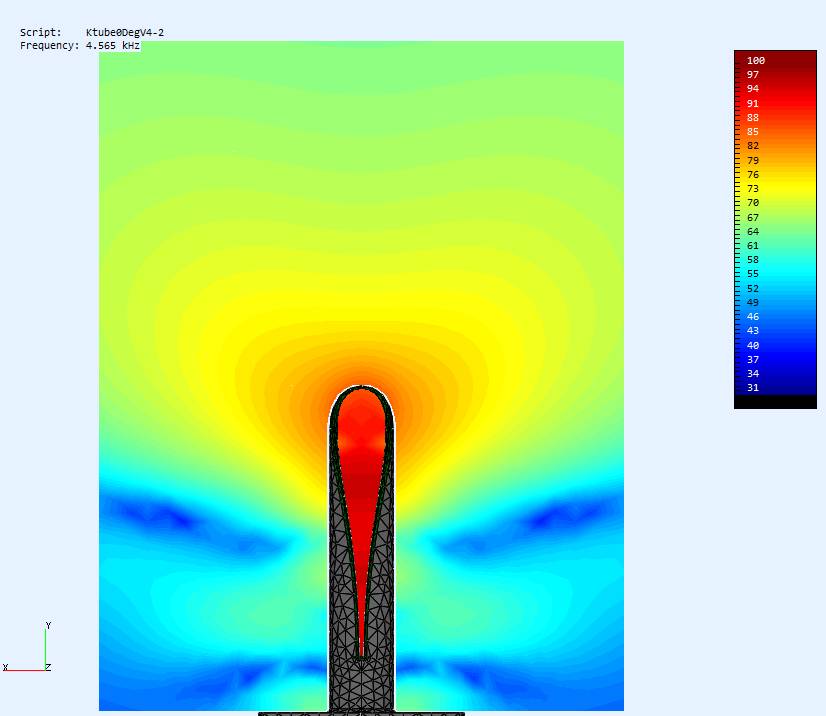Click the 67 value on color legend

click(753, 217)
